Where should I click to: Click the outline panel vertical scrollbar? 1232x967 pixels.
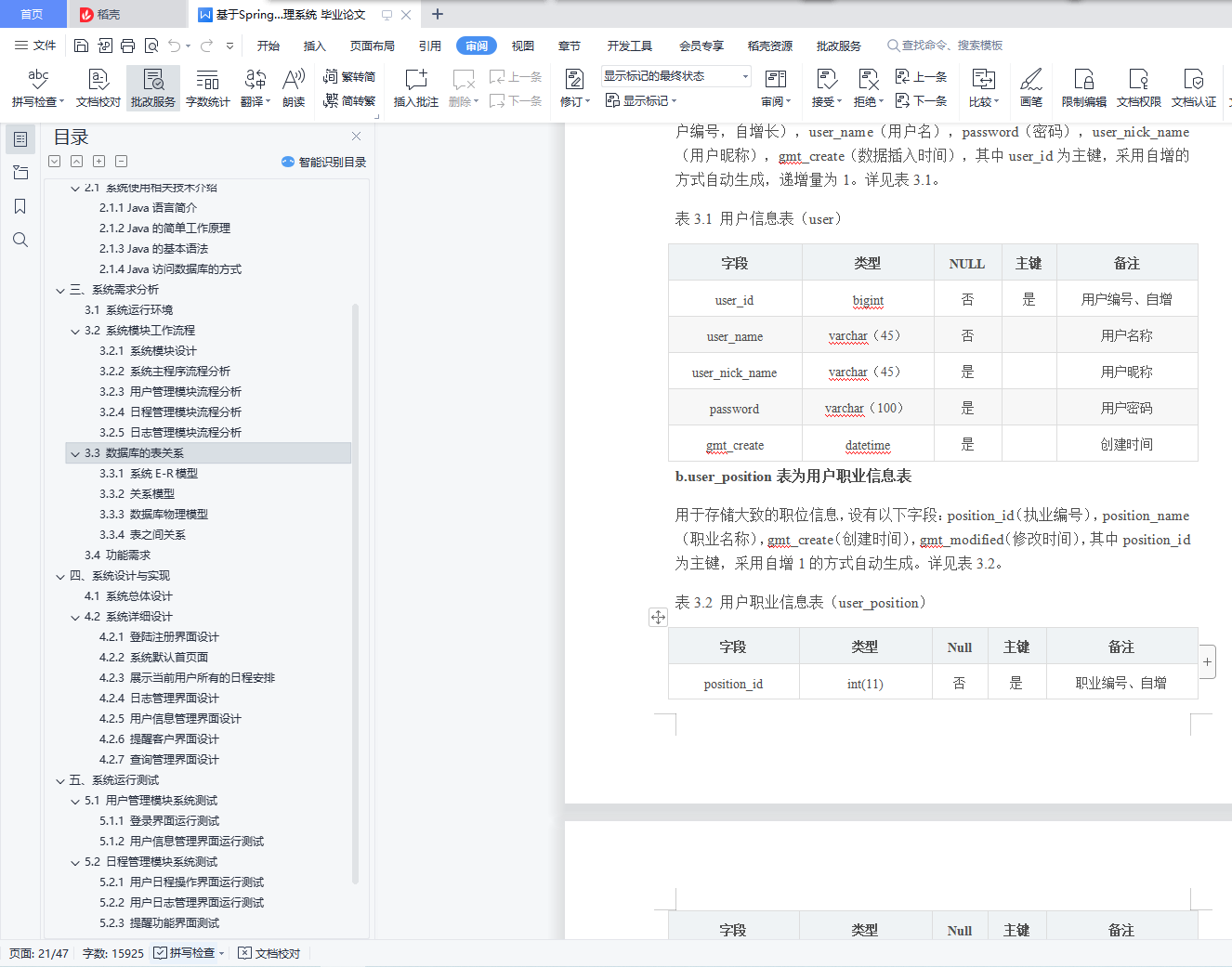pyautogui.click(x=355, y=595)
